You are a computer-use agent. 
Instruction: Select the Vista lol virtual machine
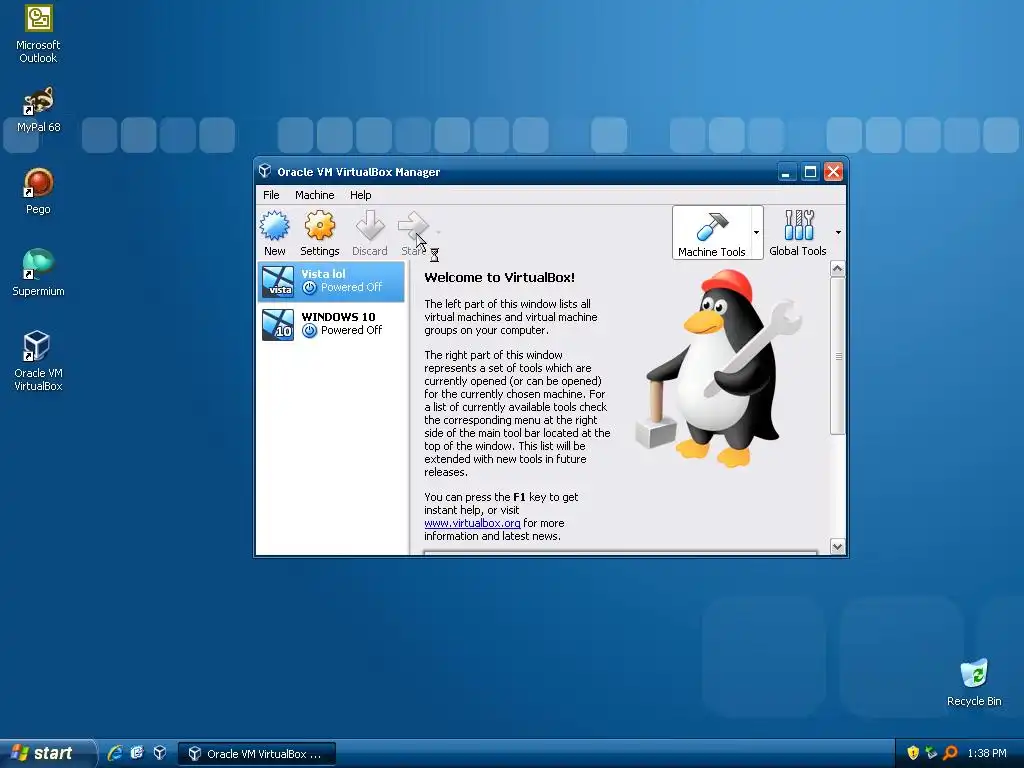331,281
